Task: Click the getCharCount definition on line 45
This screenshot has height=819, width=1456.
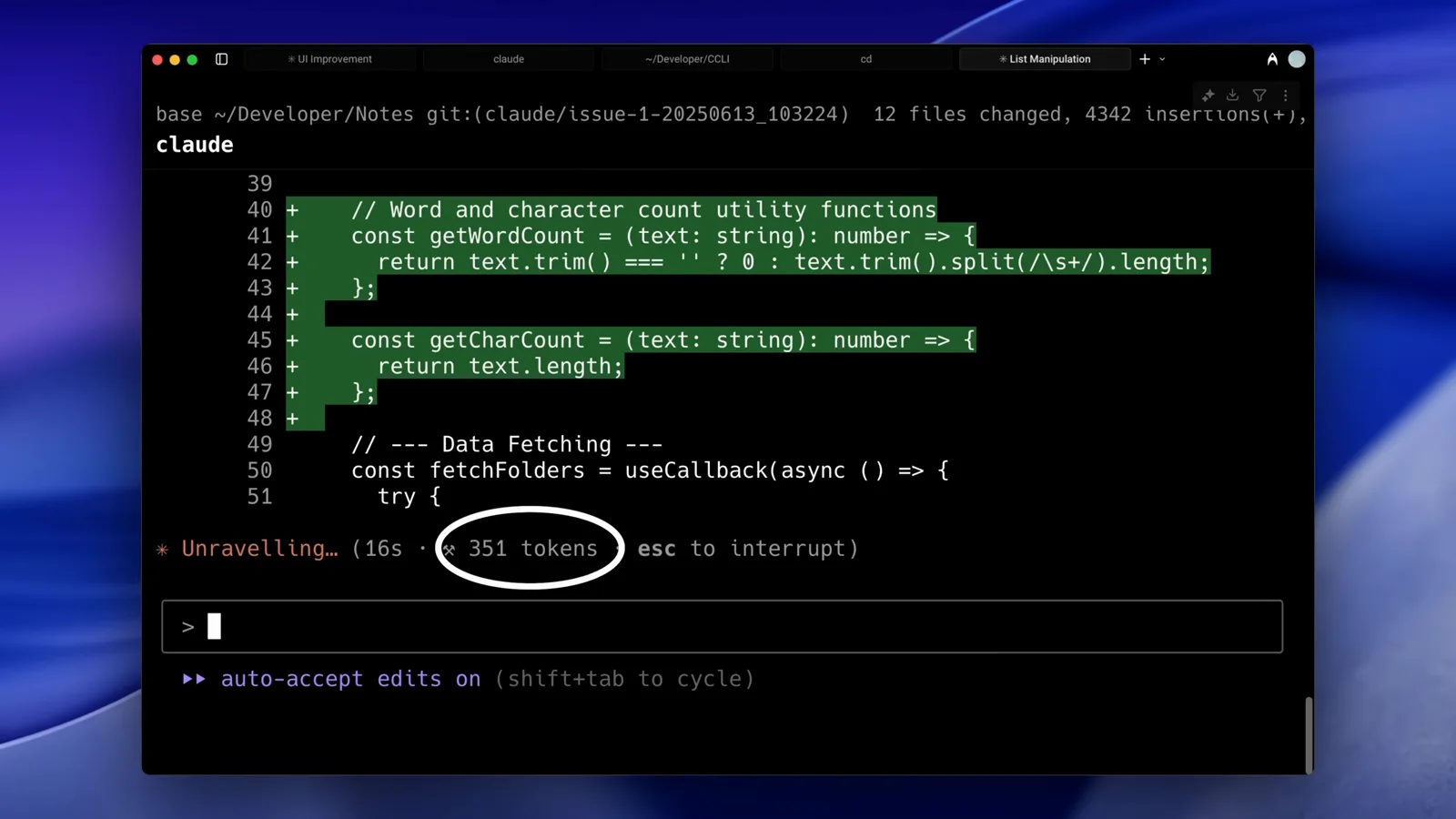Action: tap(662, 340)
